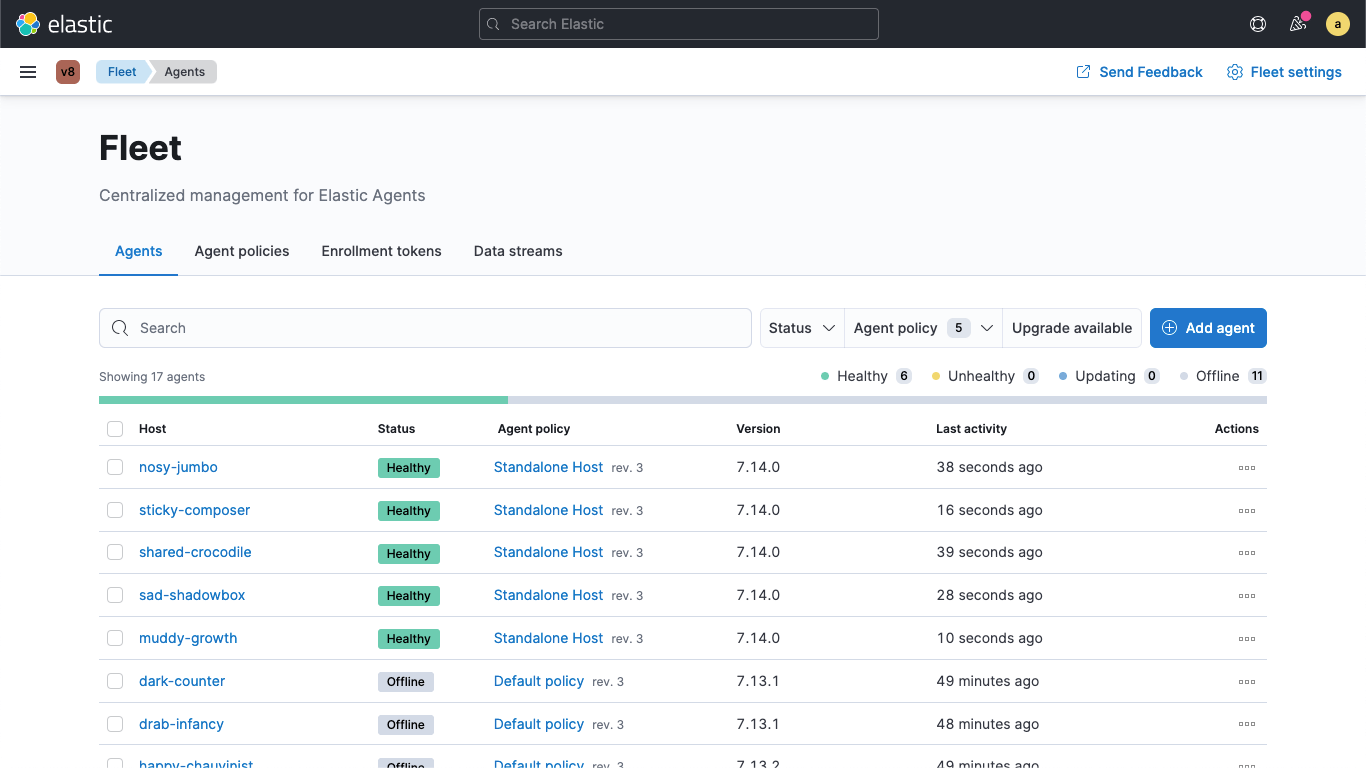Click the Fleet breadcrumb

click(x=122, y=72)
